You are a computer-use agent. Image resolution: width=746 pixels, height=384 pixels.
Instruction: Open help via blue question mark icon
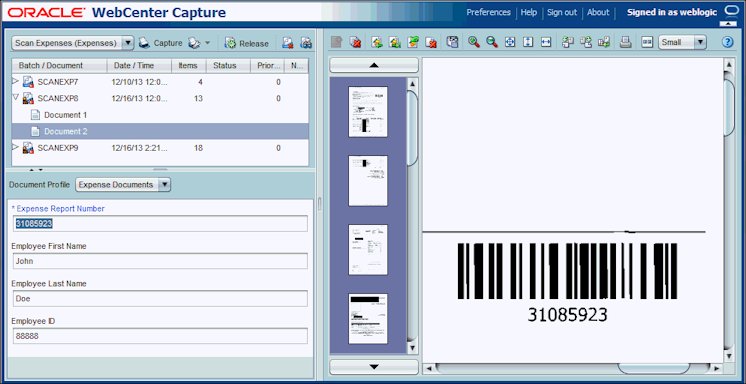727,42
